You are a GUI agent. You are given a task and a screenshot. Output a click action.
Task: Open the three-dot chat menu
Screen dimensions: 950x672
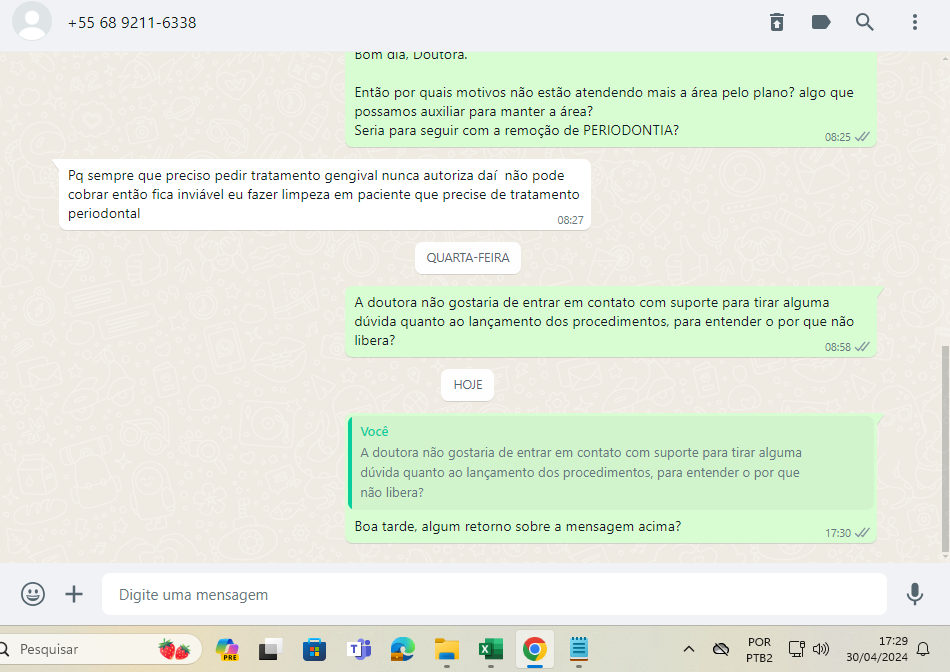[x=915, y=22]
